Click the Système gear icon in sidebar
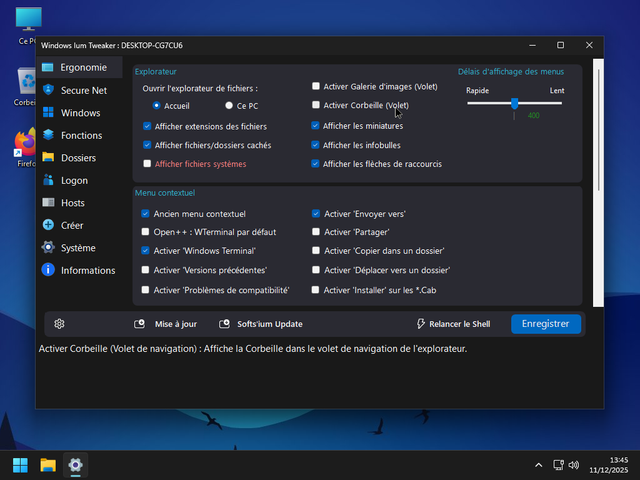This screenshot has width=640, height=480. pyautogui.click(x=48, y=247)
